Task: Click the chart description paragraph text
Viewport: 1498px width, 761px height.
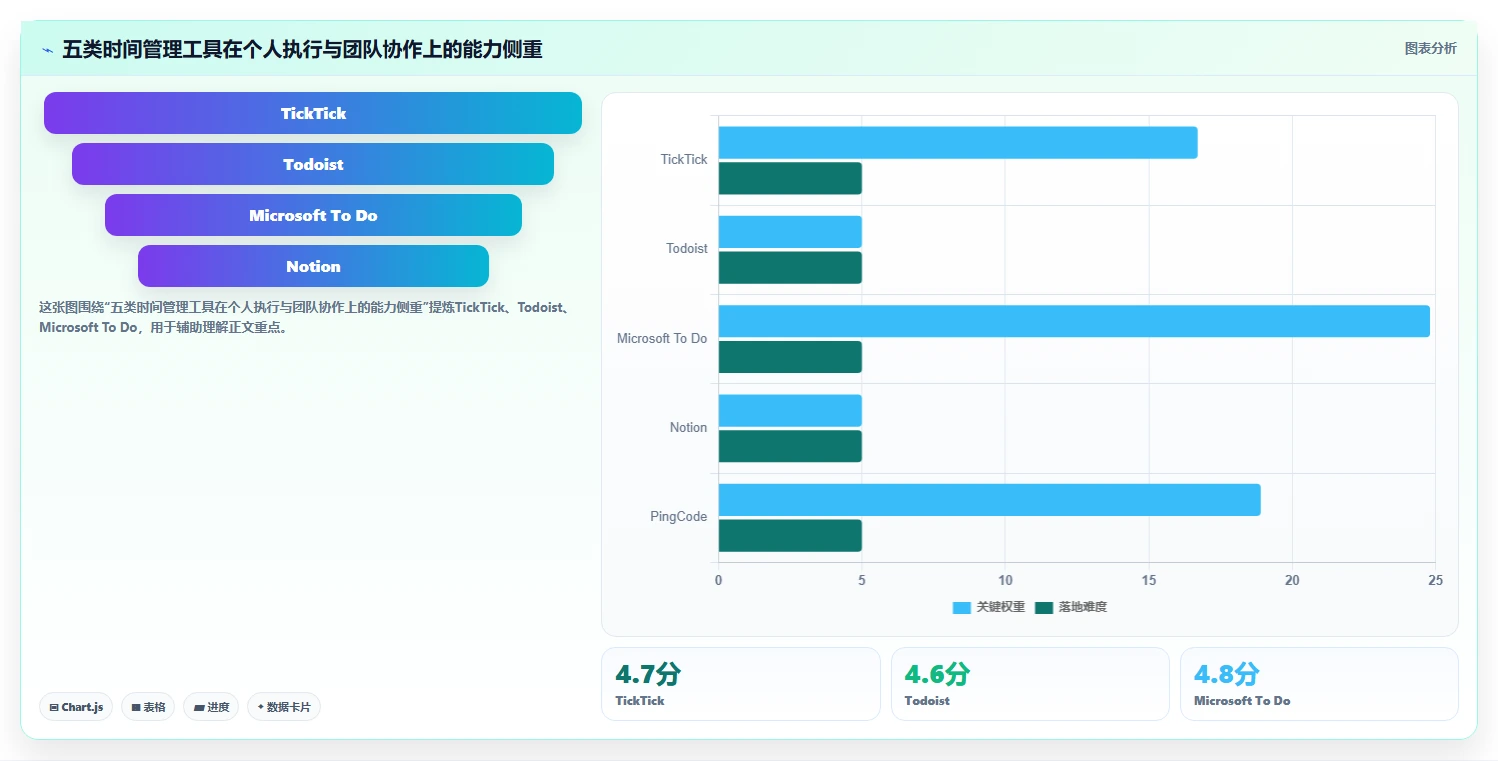Action: tap(305, 317)
